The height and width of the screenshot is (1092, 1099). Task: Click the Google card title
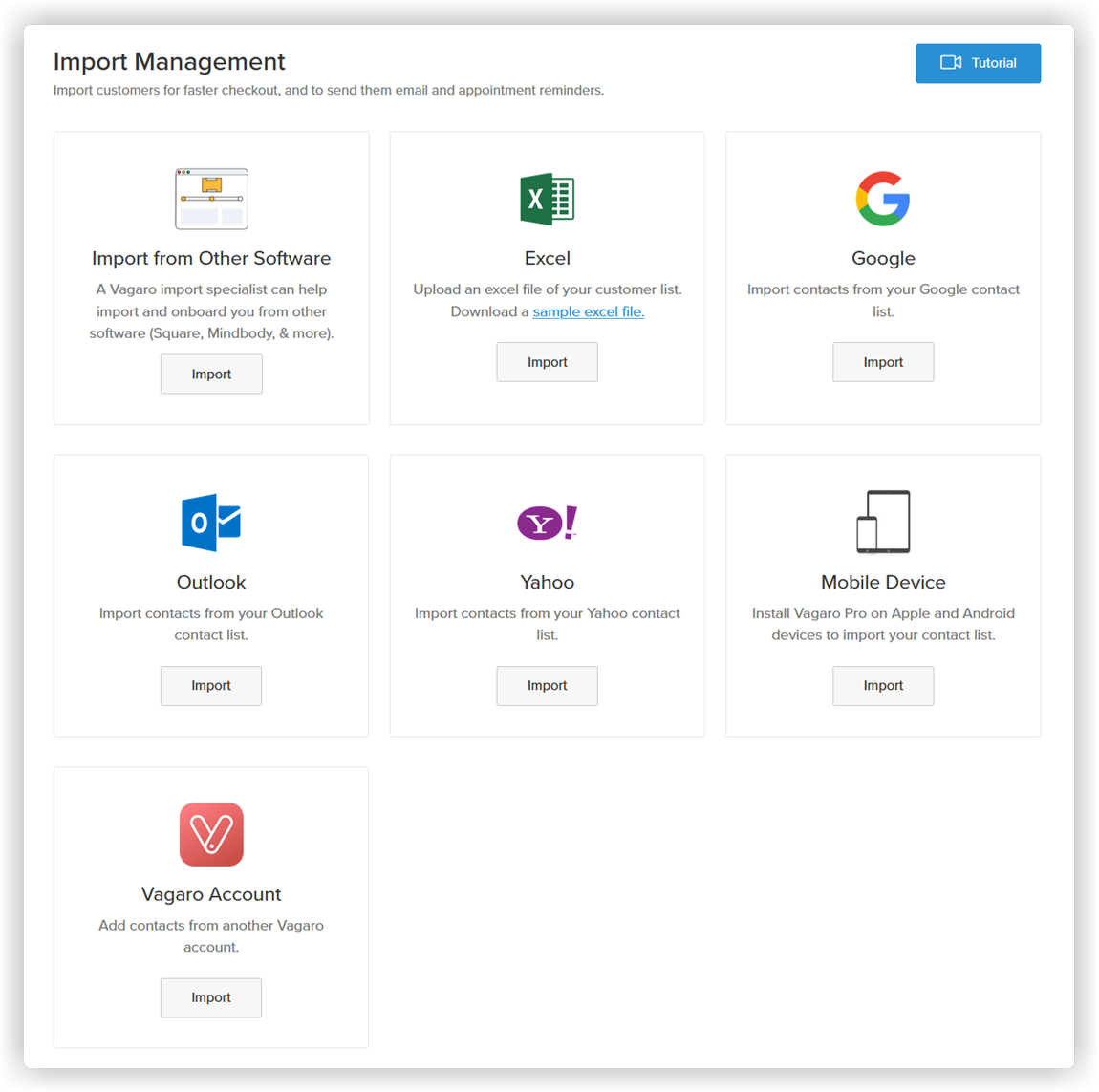pyautogui.click(x=883, y=259)
